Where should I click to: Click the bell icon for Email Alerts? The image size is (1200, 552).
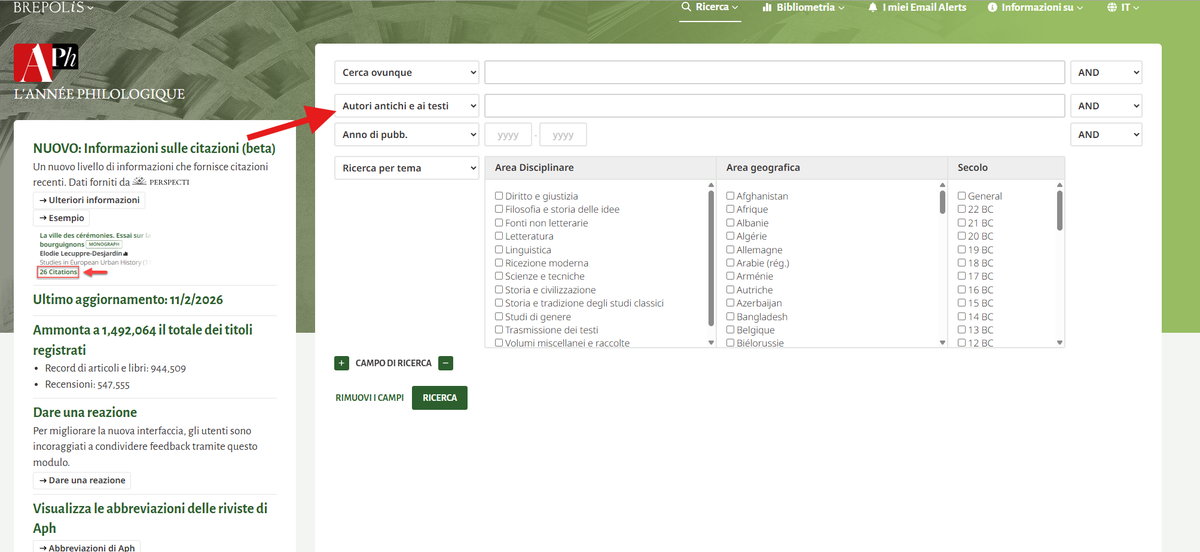[873, 7]
